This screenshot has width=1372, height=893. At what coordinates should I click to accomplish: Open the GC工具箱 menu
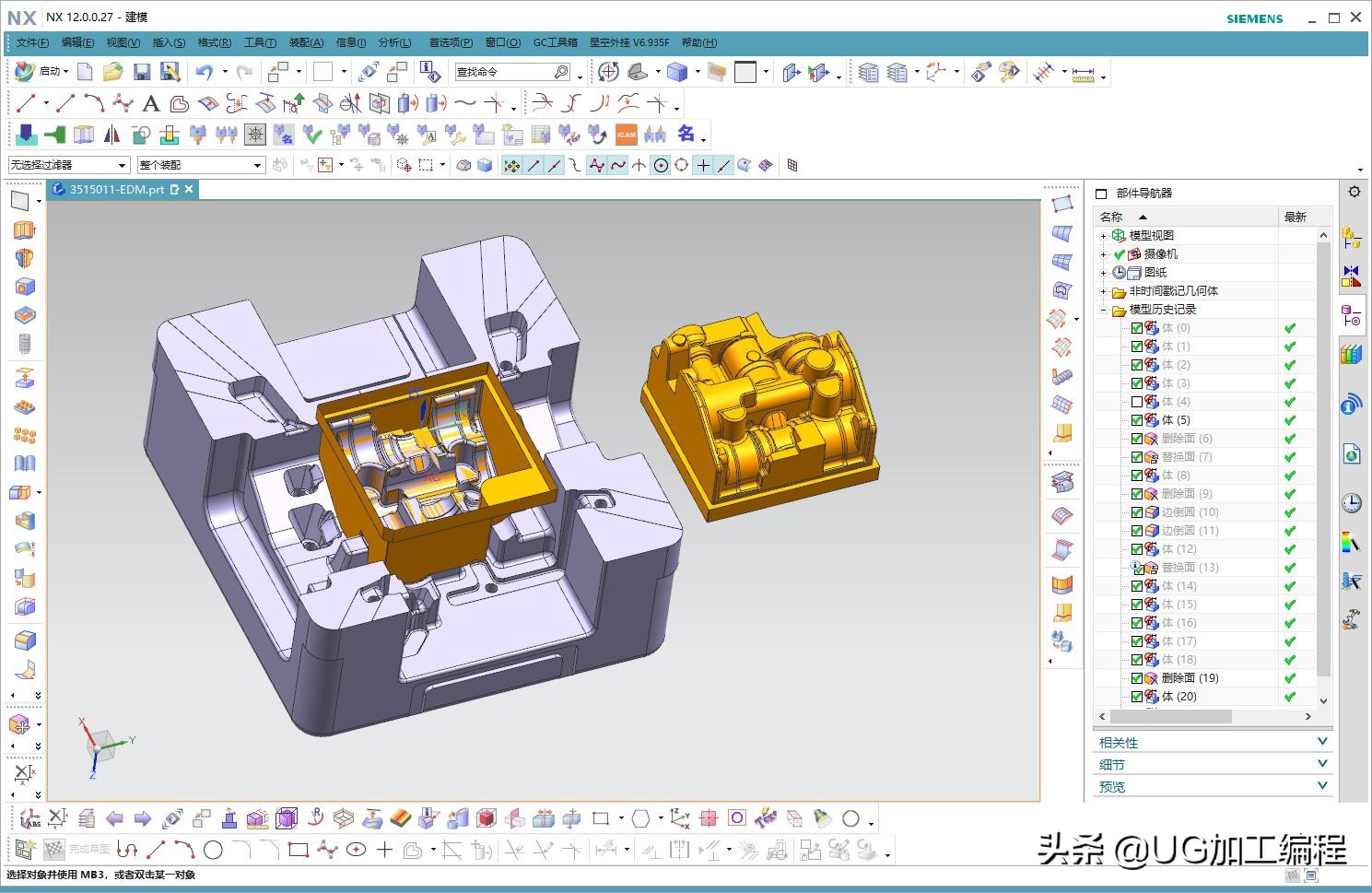click(555, 42)
